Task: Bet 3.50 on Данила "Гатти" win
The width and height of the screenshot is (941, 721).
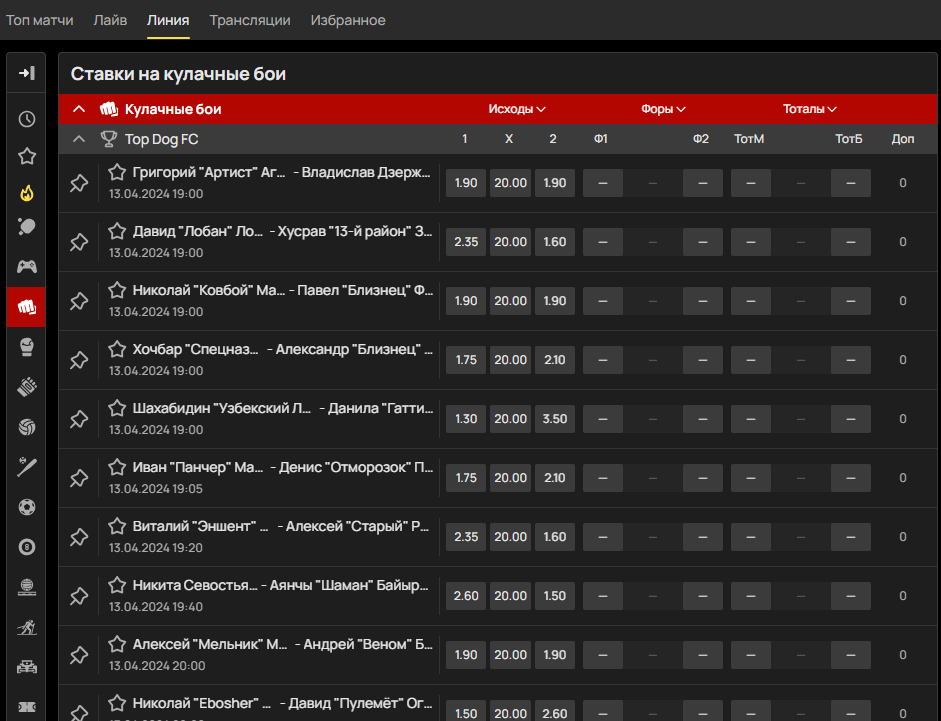Action: pos(555,419)
